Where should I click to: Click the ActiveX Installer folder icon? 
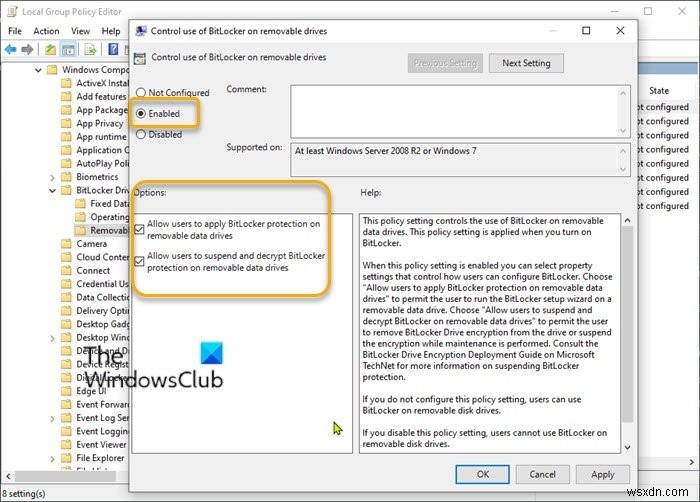(x=66, y=83)
